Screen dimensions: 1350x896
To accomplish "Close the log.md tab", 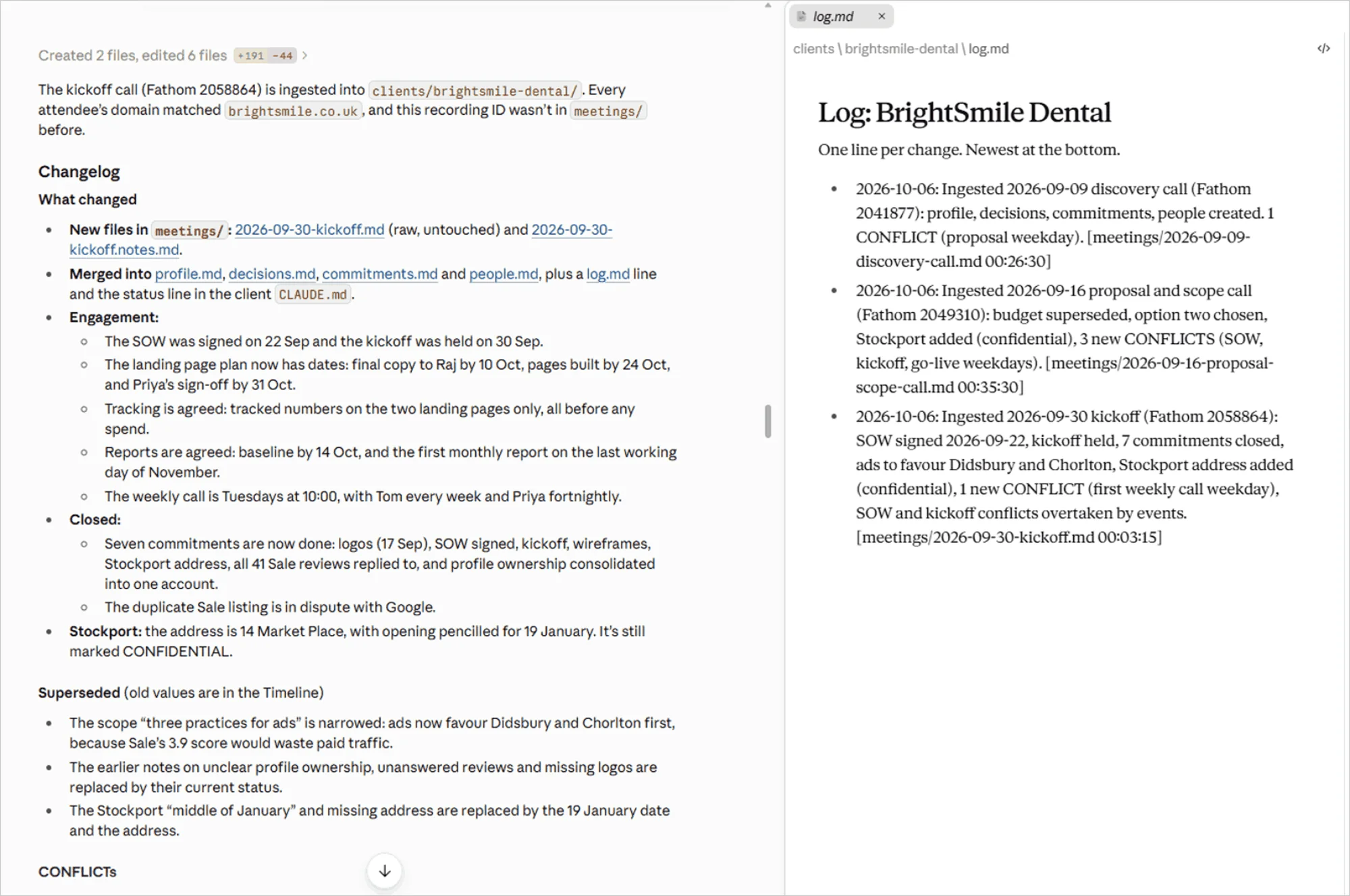I will [881, 16].
